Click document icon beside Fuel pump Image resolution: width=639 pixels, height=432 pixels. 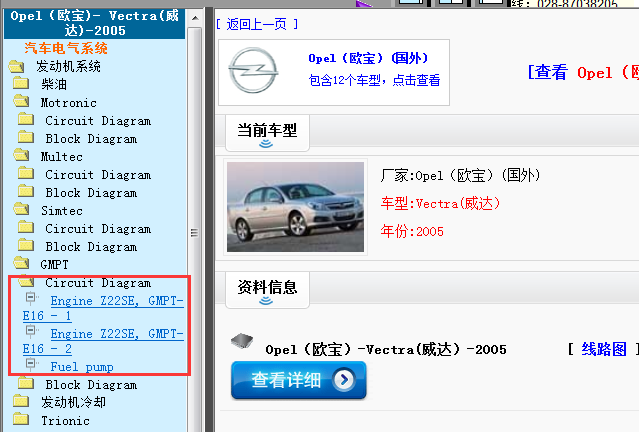coord(31,364)
